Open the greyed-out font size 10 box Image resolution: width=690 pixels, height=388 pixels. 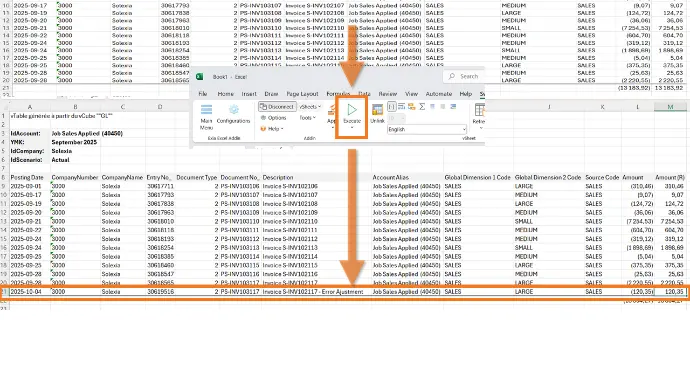point(396,118)
